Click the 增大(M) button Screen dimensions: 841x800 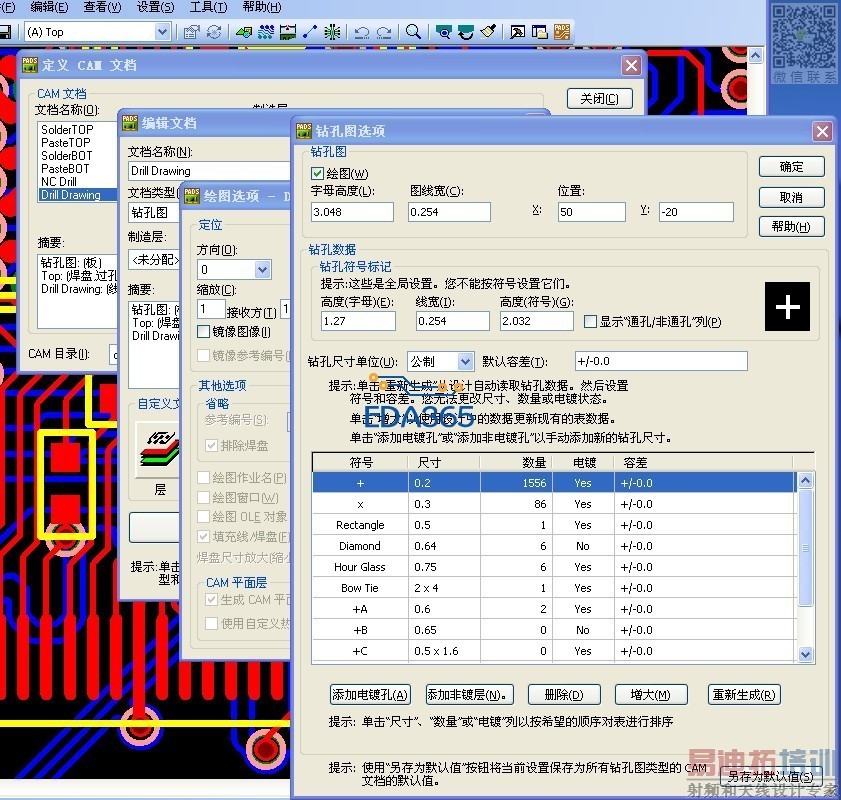click(x=651, y=695)
